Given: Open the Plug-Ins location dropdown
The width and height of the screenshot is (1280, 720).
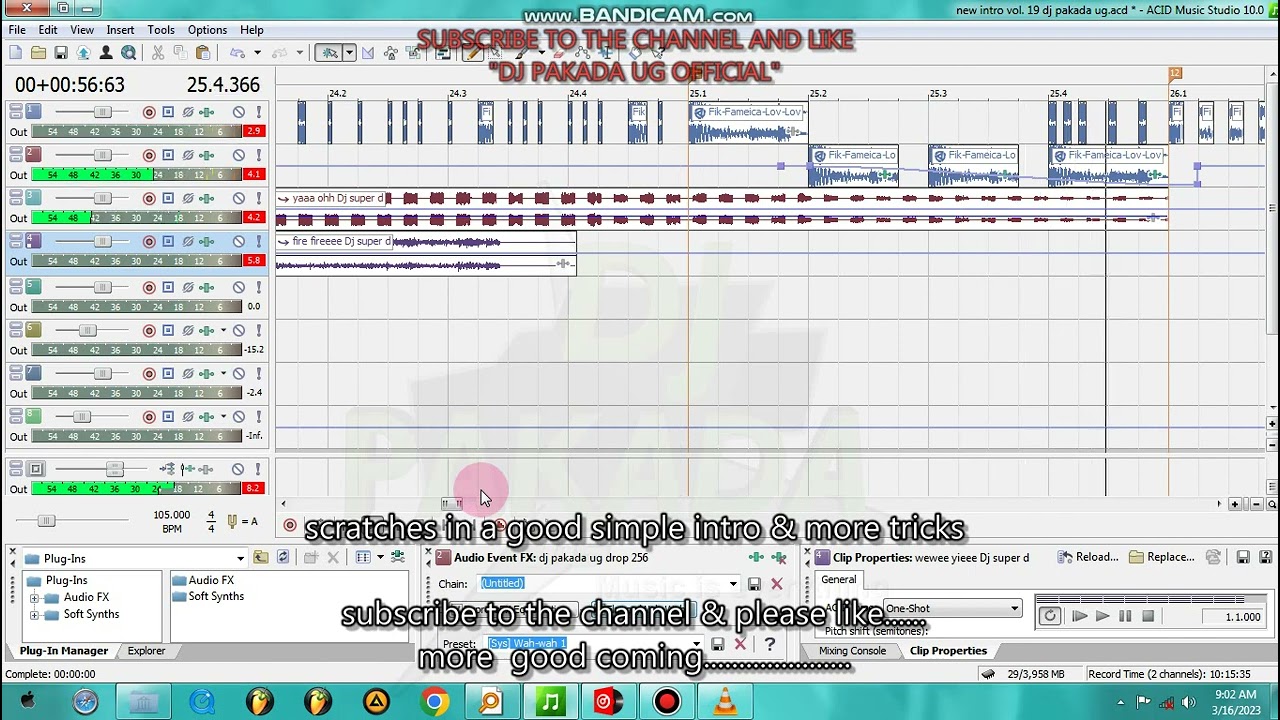Looking at the screenshot, I should [x=240, y=558].
